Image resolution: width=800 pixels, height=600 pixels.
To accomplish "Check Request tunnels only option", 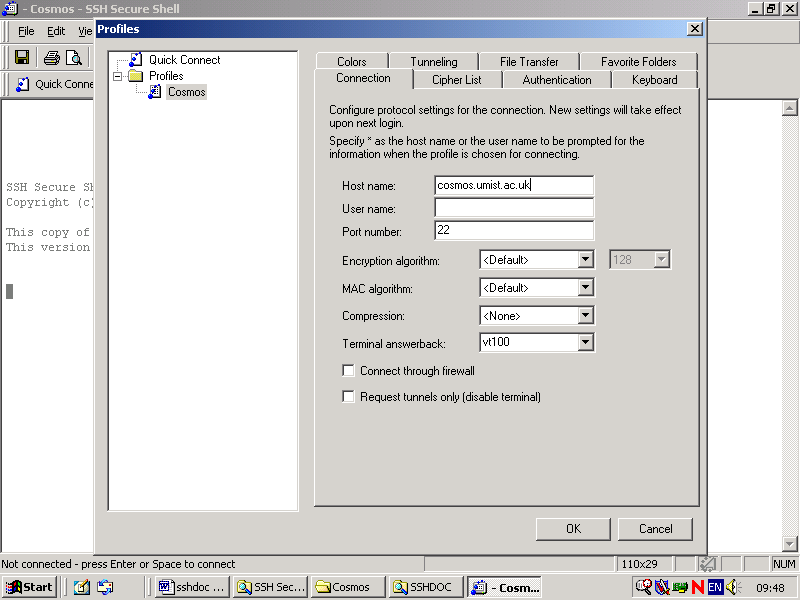I will click(x=349, y=397).
